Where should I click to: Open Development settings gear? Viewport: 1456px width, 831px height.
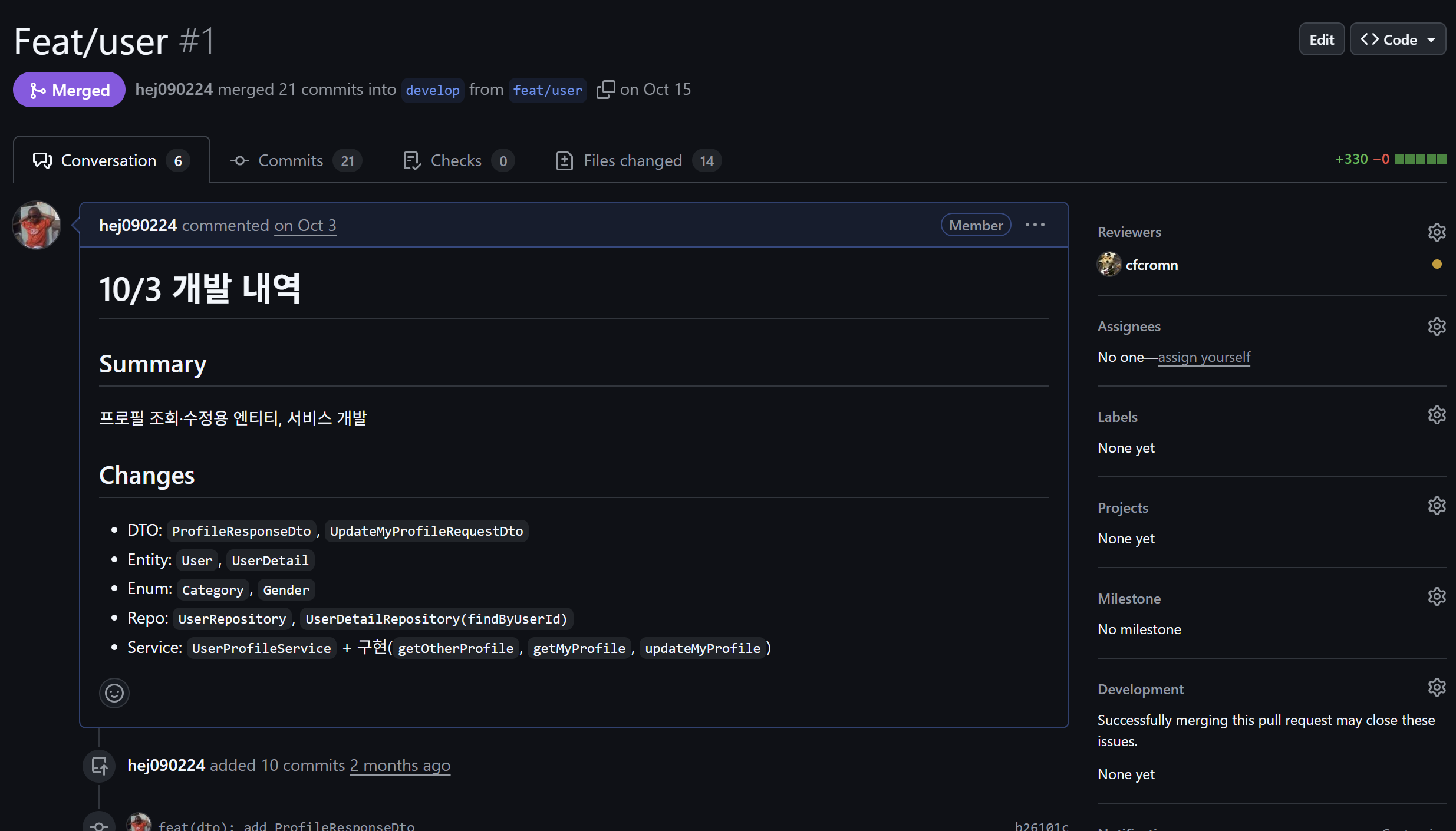[x=1437, y=688]
